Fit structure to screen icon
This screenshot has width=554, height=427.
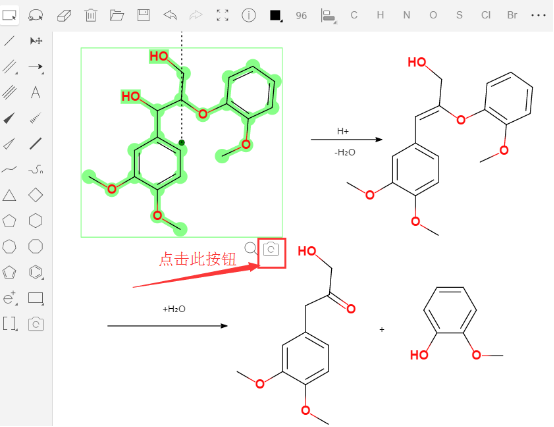[x=222, y=15]
